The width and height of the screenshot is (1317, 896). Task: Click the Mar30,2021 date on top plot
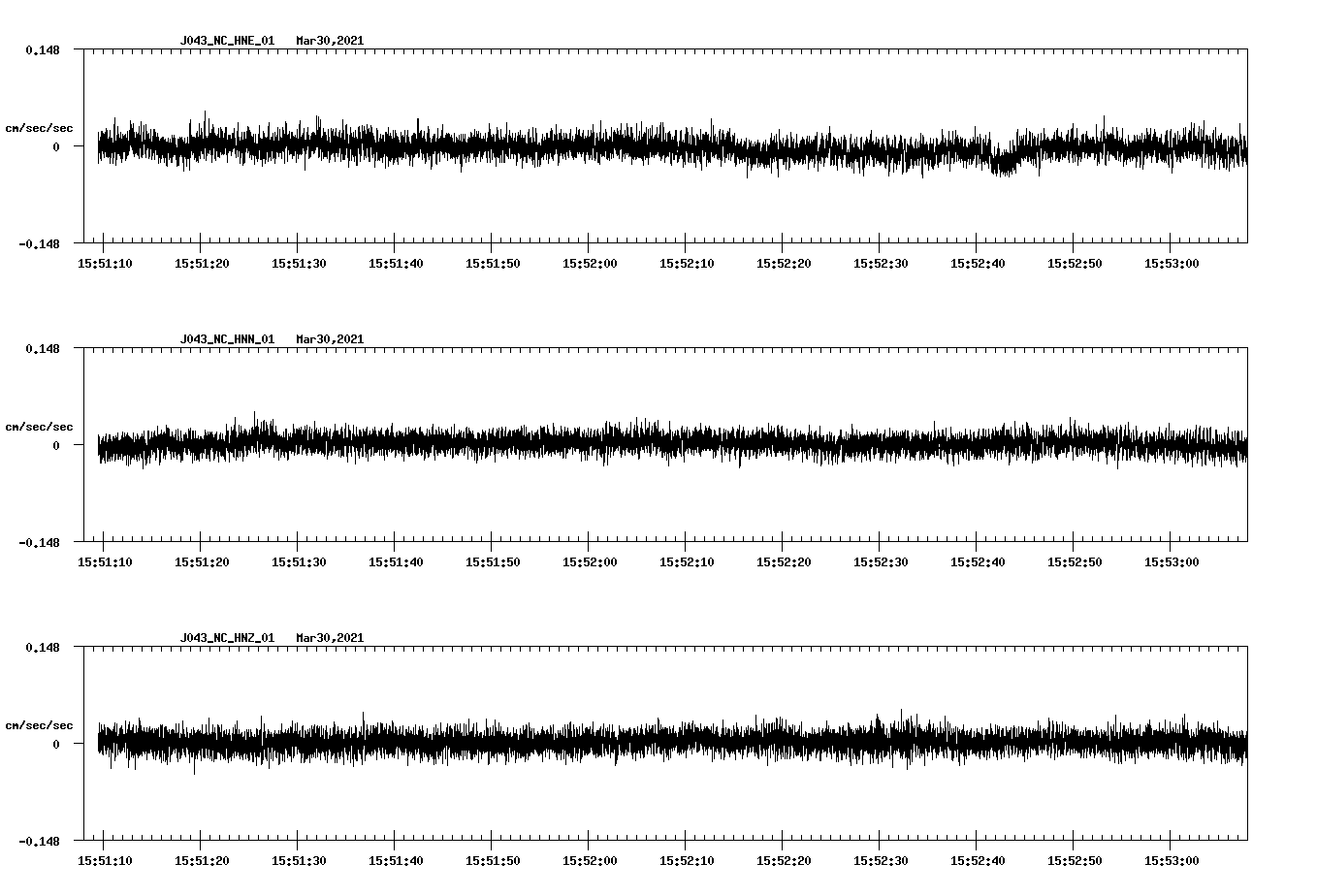click(331, 41)
